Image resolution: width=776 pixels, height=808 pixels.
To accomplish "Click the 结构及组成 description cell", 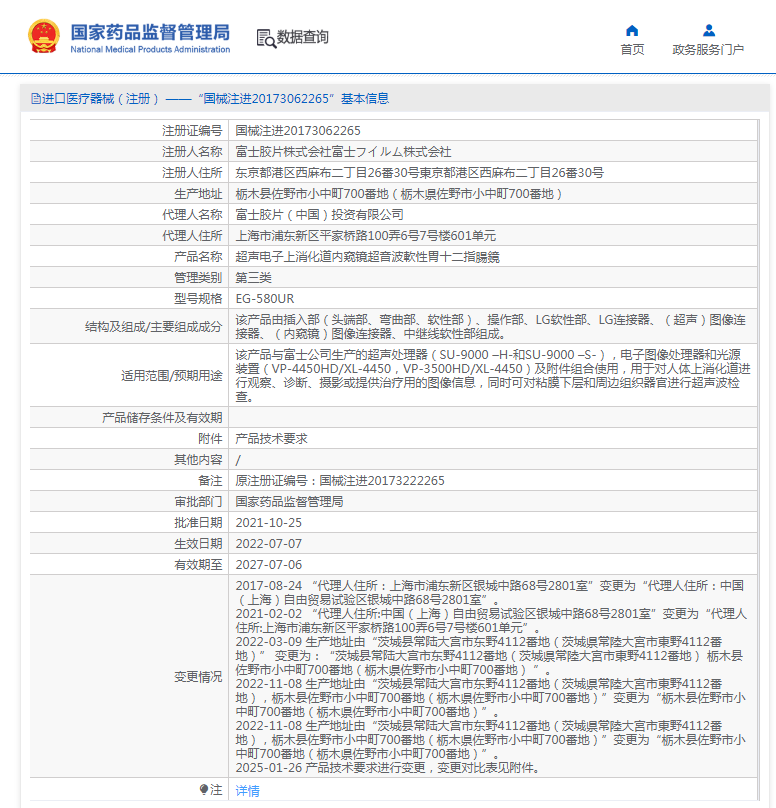I will click(492, 327).
